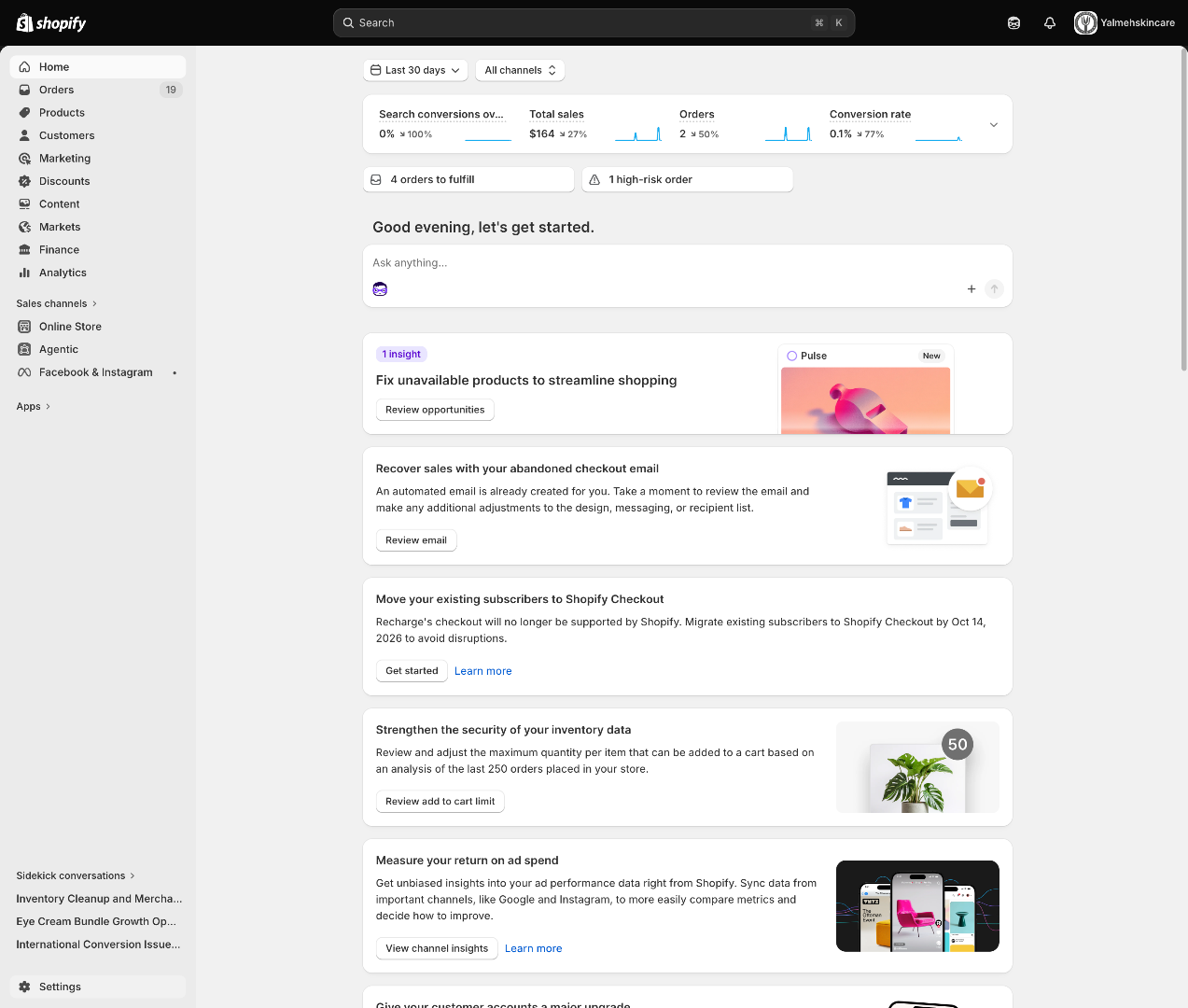1188x1008 pixels.
Task: Click the inbox icon on orders to fulfill
Action: click(x=376, y=179)
